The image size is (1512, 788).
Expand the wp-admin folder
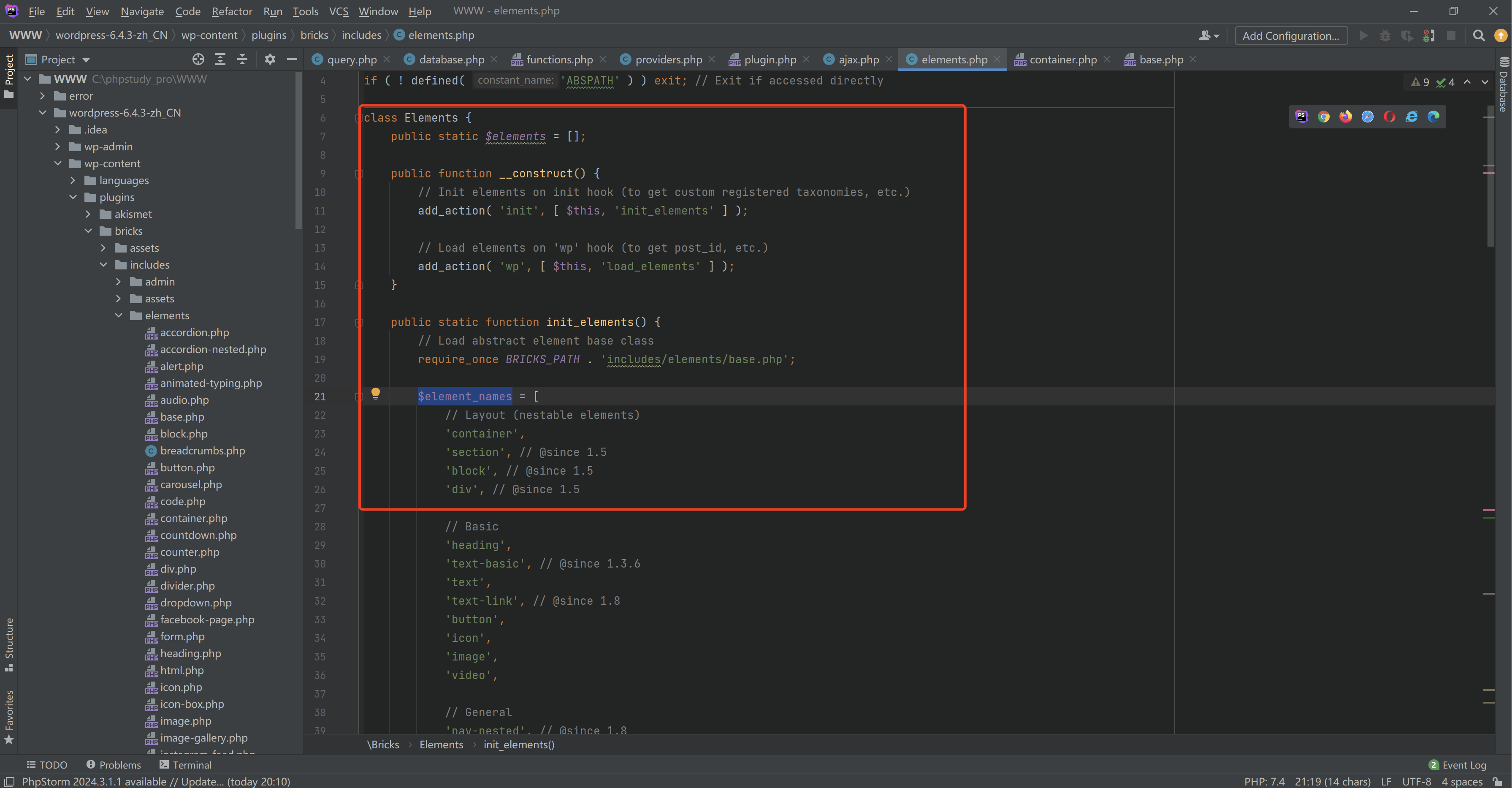pos(57,146)
